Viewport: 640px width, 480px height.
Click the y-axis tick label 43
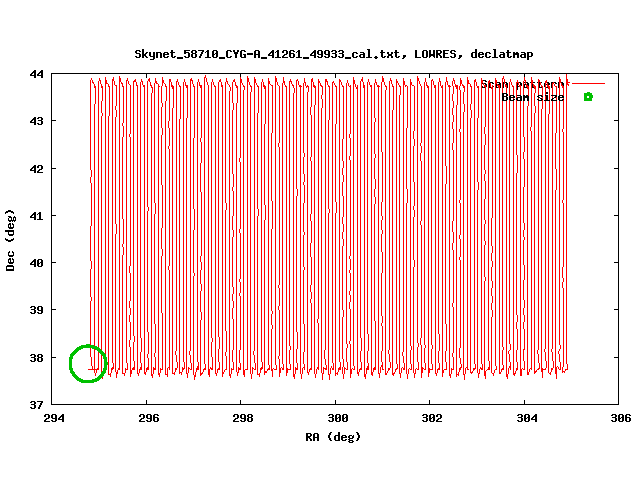(36, 121)
